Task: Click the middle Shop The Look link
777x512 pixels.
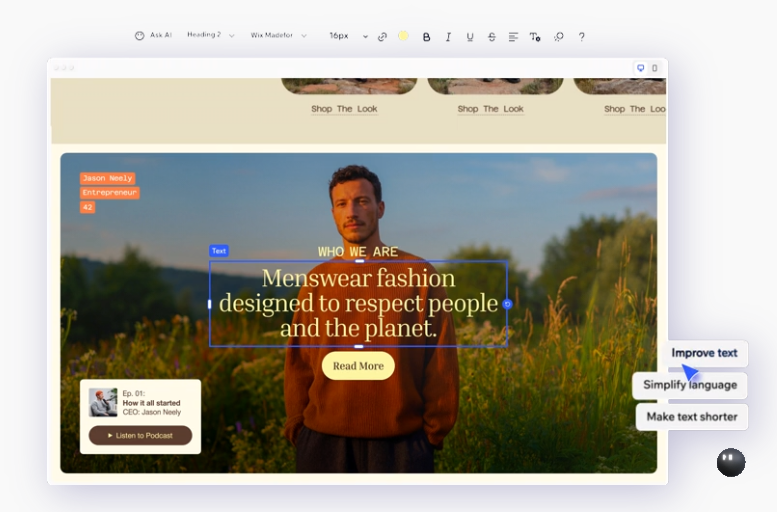Action: [x=491, y=109]
